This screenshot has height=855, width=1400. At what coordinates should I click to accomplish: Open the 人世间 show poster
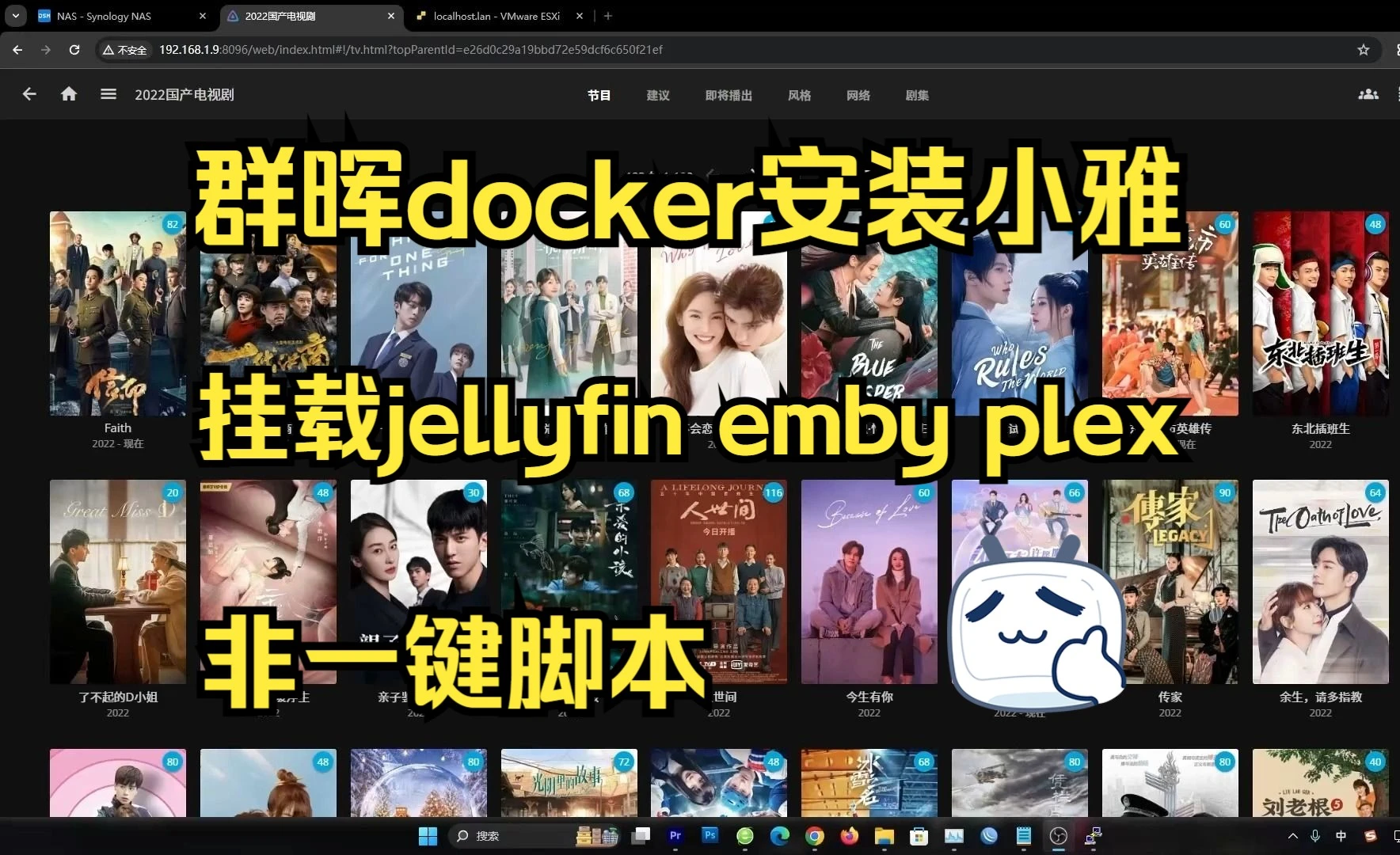719,582
